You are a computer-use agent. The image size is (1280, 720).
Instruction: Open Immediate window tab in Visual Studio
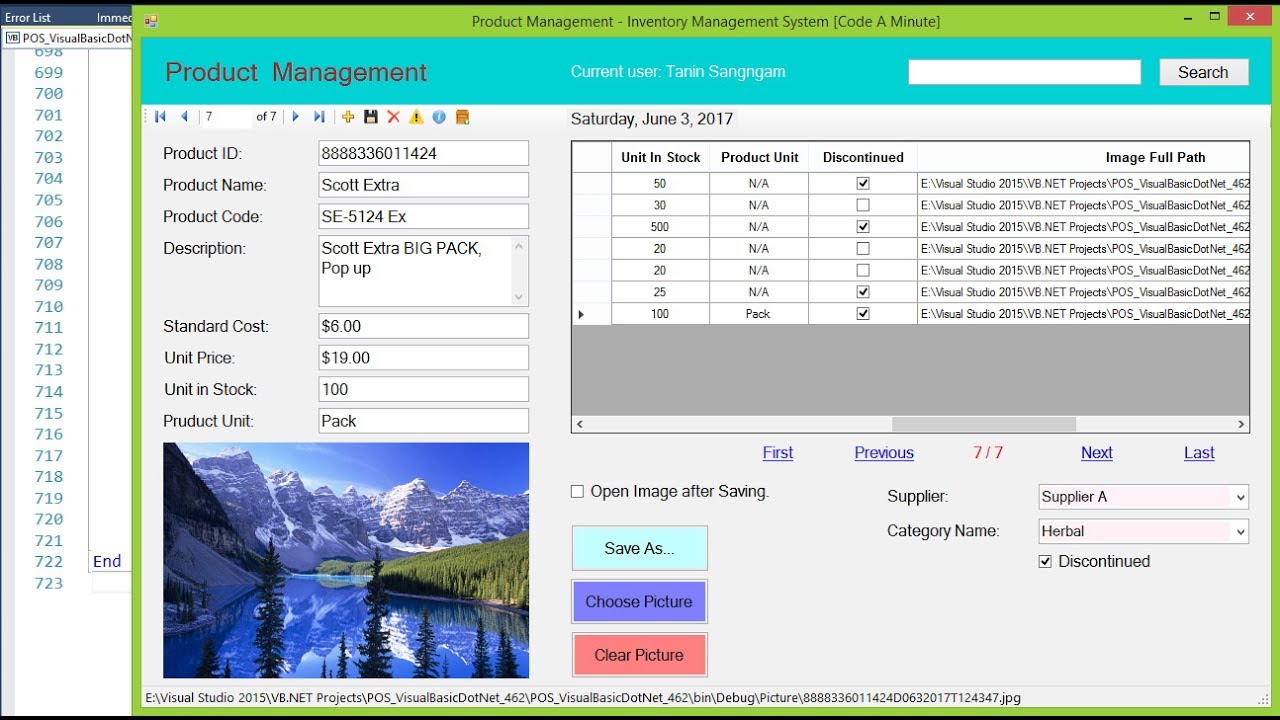pos(114,18)
